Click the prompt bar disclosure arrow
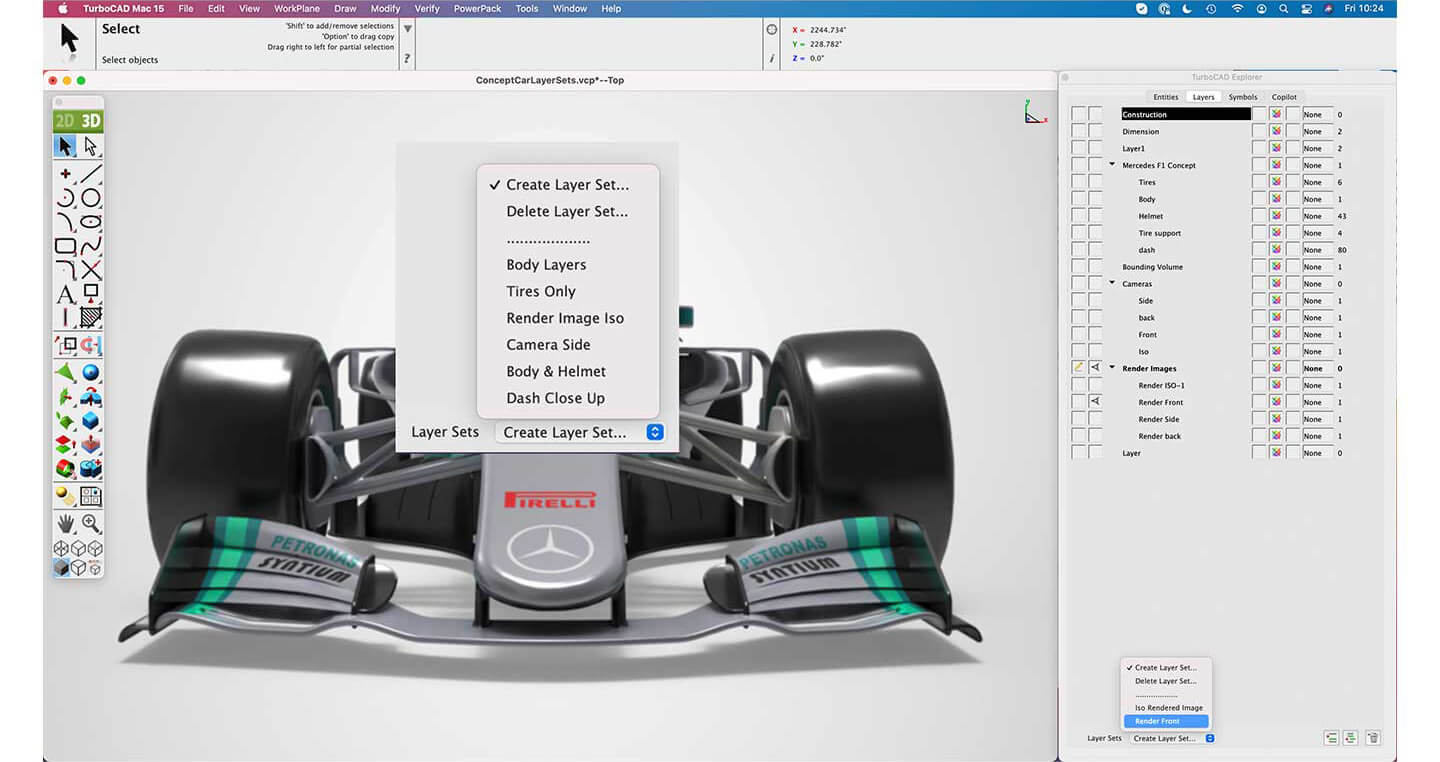1440x762 pixels. click(407, 29)
